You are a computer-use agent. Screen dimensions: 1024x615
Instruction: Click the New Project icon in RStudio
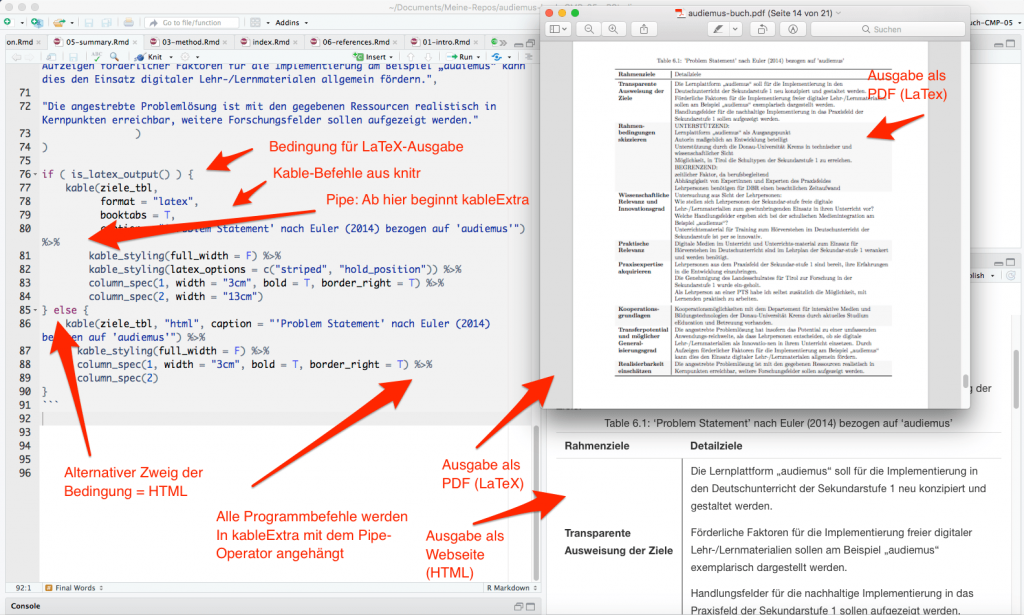(37, 22)
